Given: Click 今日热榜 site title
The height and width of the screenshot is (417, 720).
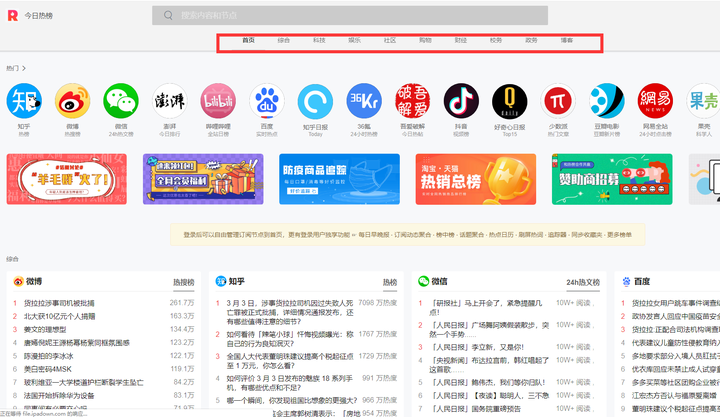Looking at the screenshot, I should click(x=39, y=16).
